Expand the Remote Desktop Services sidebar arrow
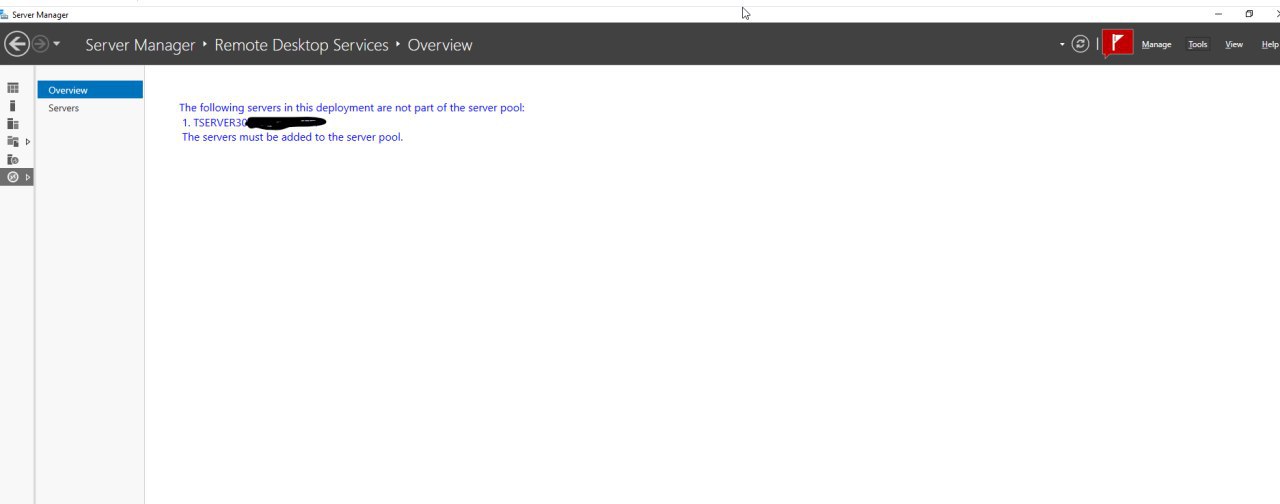 point(28,177)
